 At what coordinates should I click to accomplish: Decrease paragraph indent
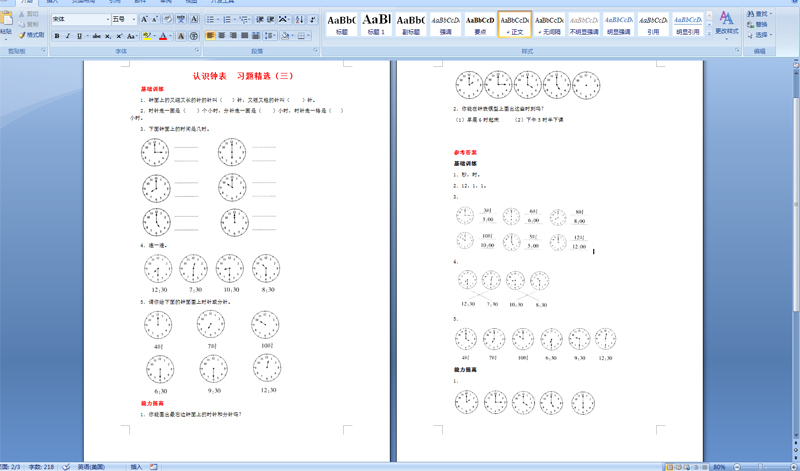pyautogui.click(x=260, y=19)
